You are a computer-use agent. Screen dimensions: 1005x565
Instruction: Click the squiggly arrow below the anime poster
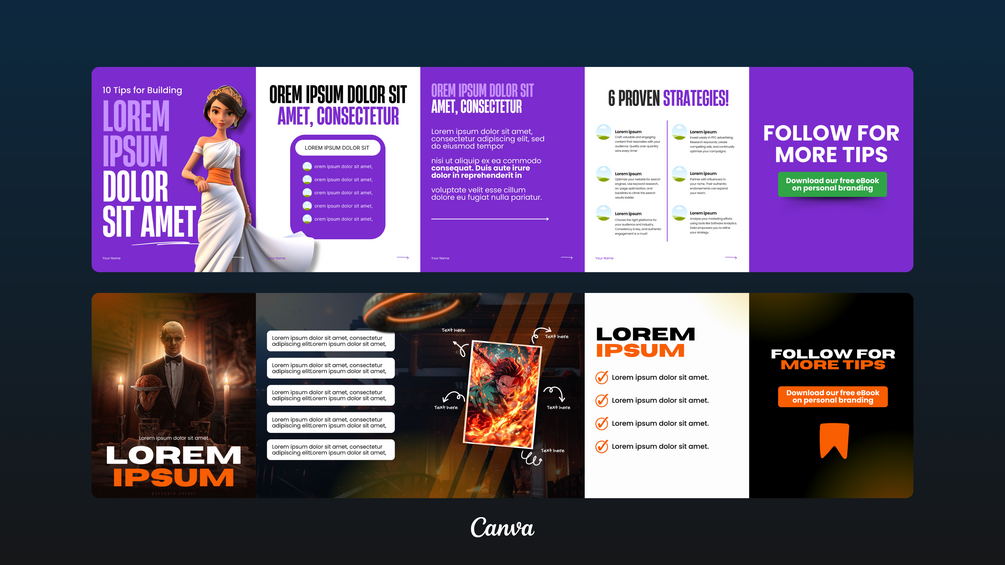tap(530, 458)
